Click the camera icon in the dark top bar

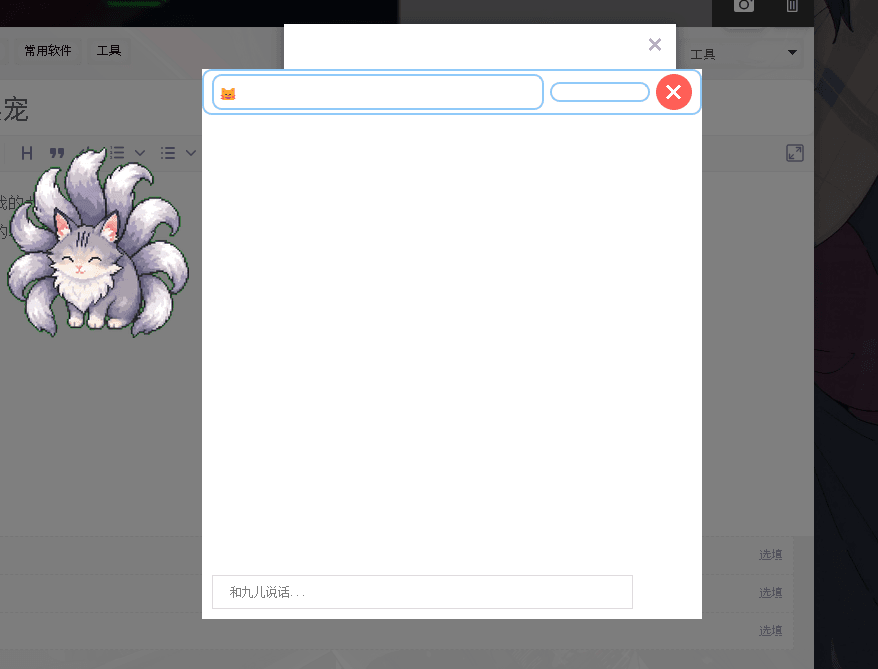click(744, 6)
